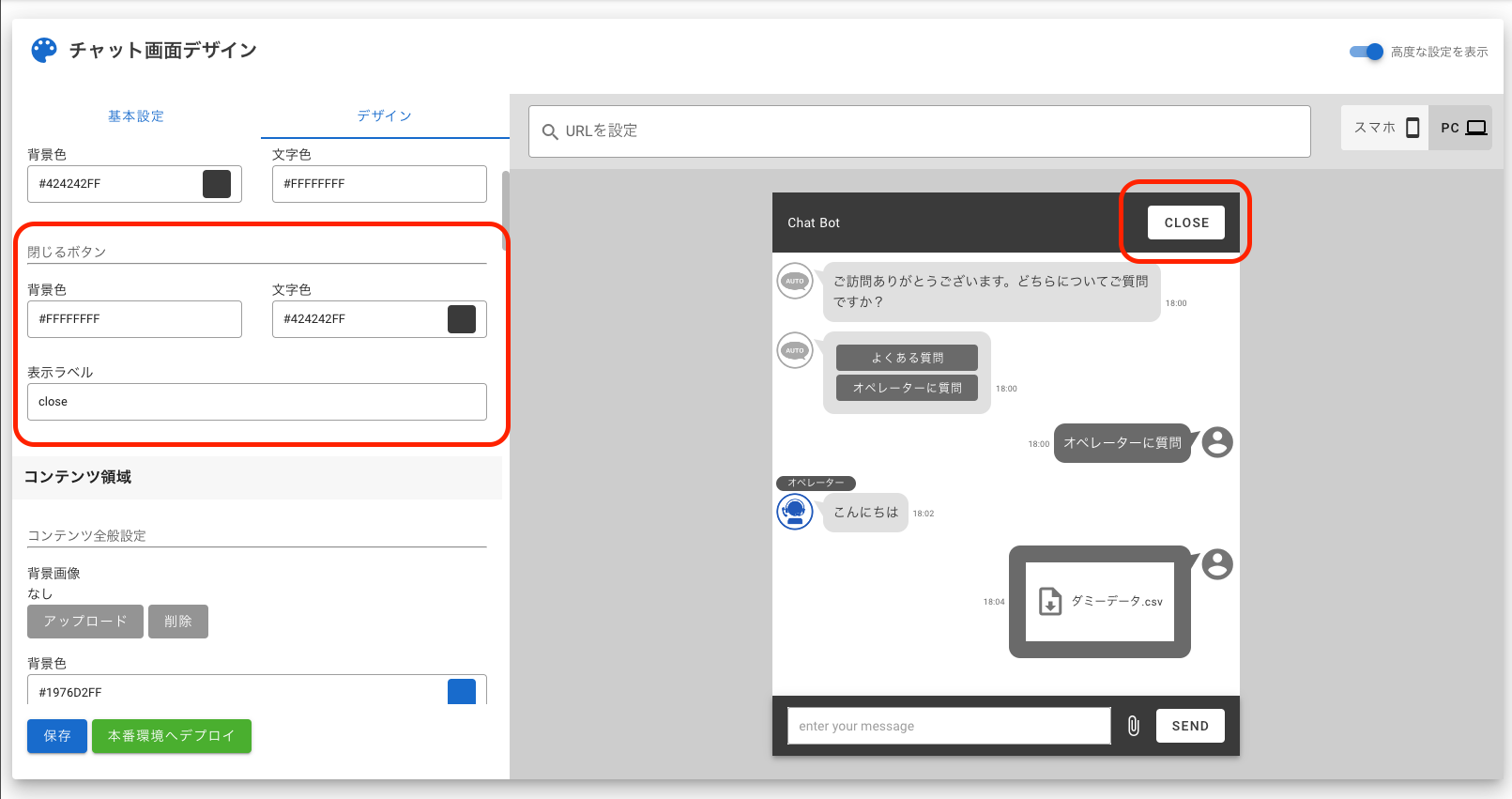
Task: Switch preview to PC laptop view
Action: (x=1462, y=128)
